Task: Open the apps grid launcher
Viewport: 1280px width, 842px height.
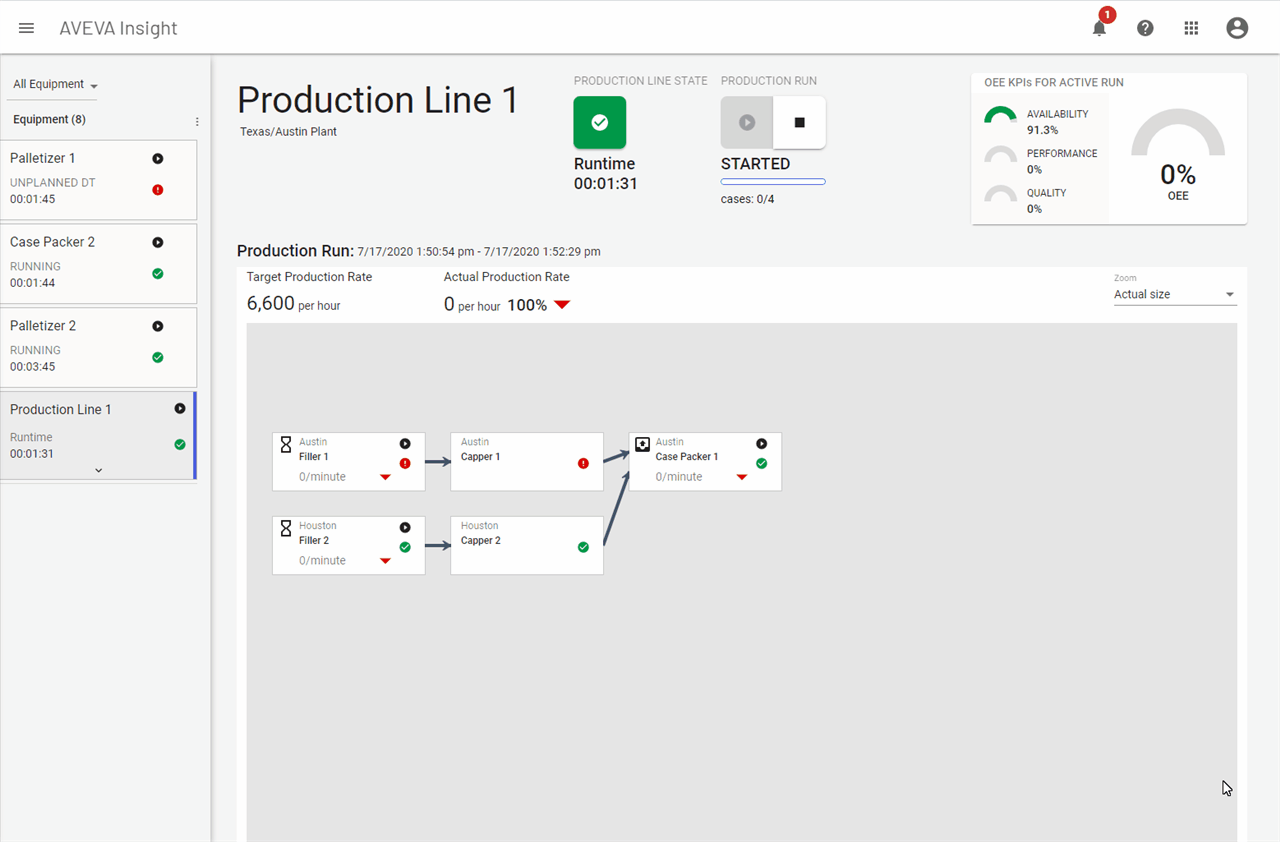Action: pos(1191,28)
